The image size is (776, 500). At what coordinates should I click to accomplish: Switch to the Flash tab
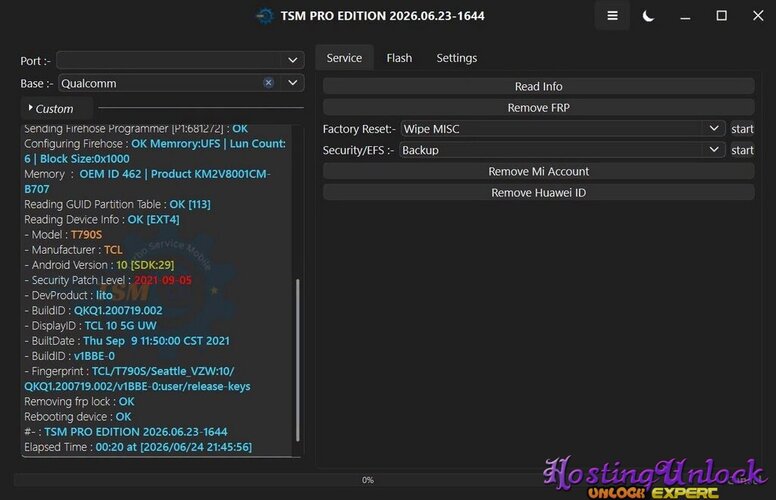click(399, 58)
